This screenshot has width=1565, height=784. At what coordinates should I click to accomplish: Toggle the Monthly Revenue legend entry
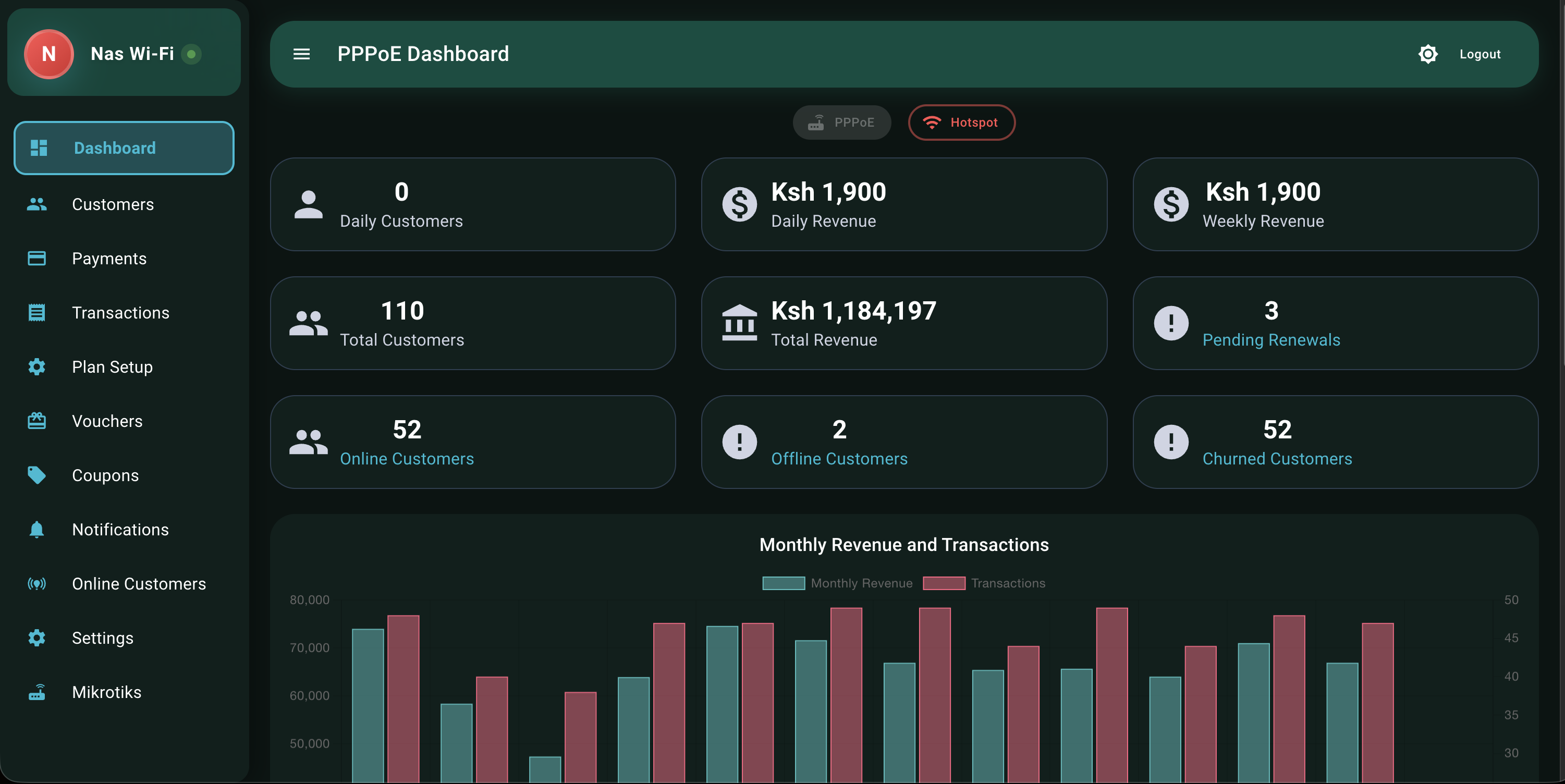[x=837, y=583]
